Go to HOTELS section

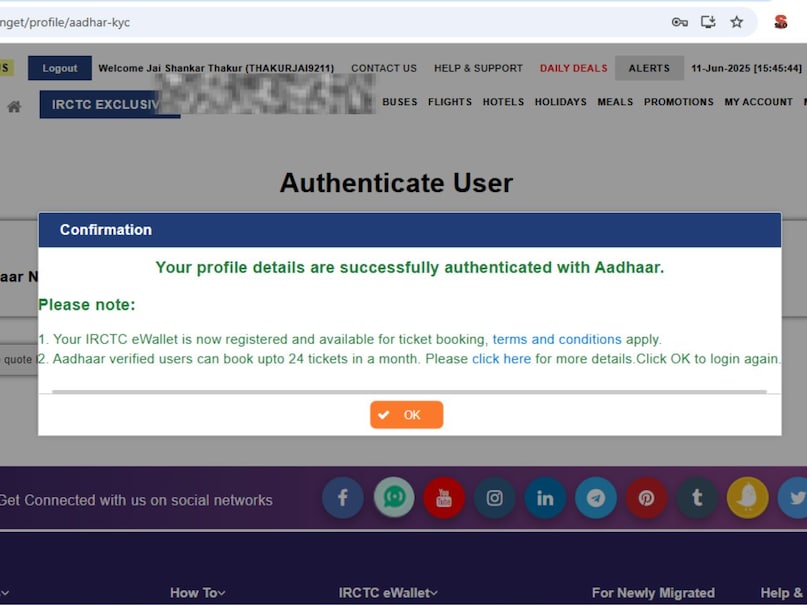click(x=503, y=102)
